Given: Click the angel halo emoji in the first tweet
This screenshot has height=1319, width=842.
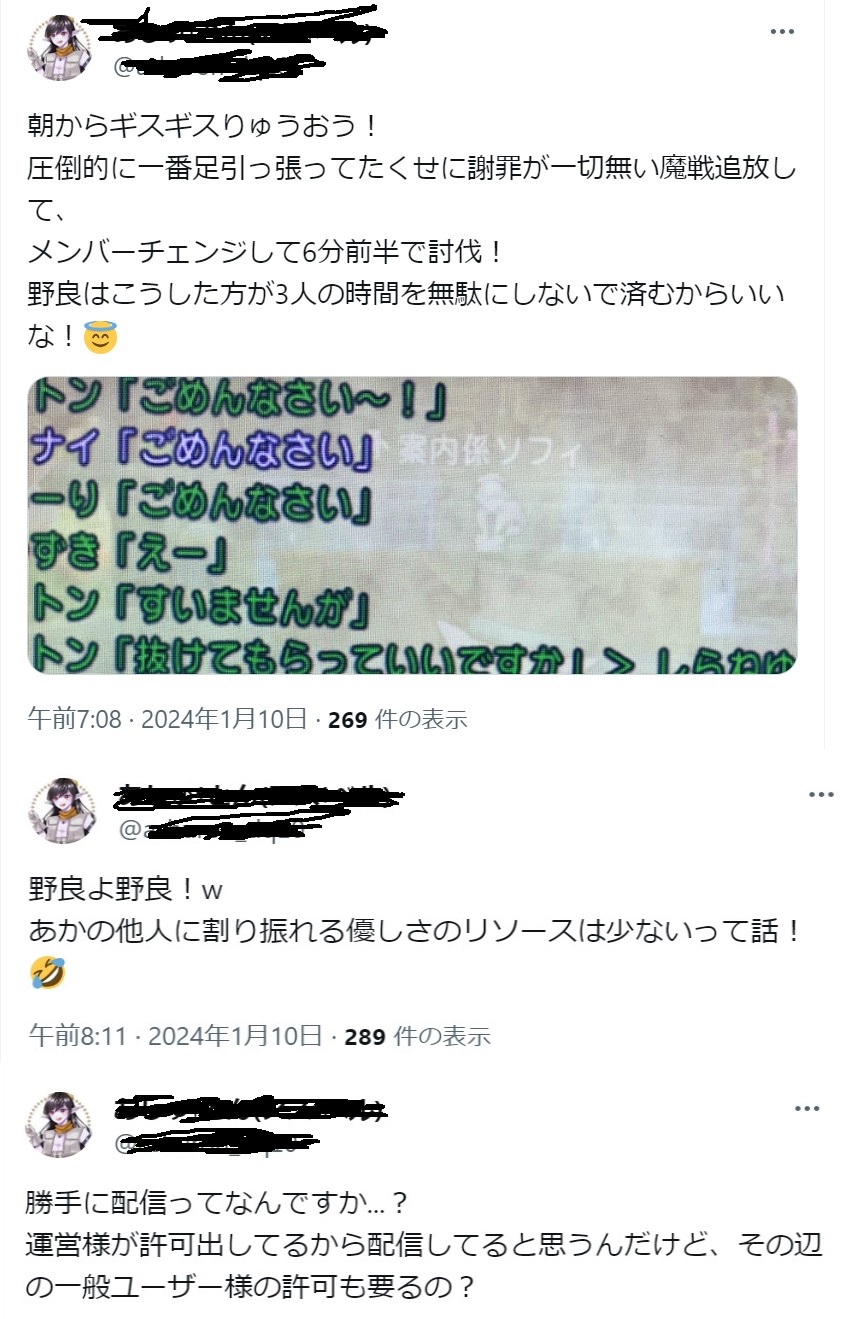Looking at the screenshot, I should pos(100,339).
